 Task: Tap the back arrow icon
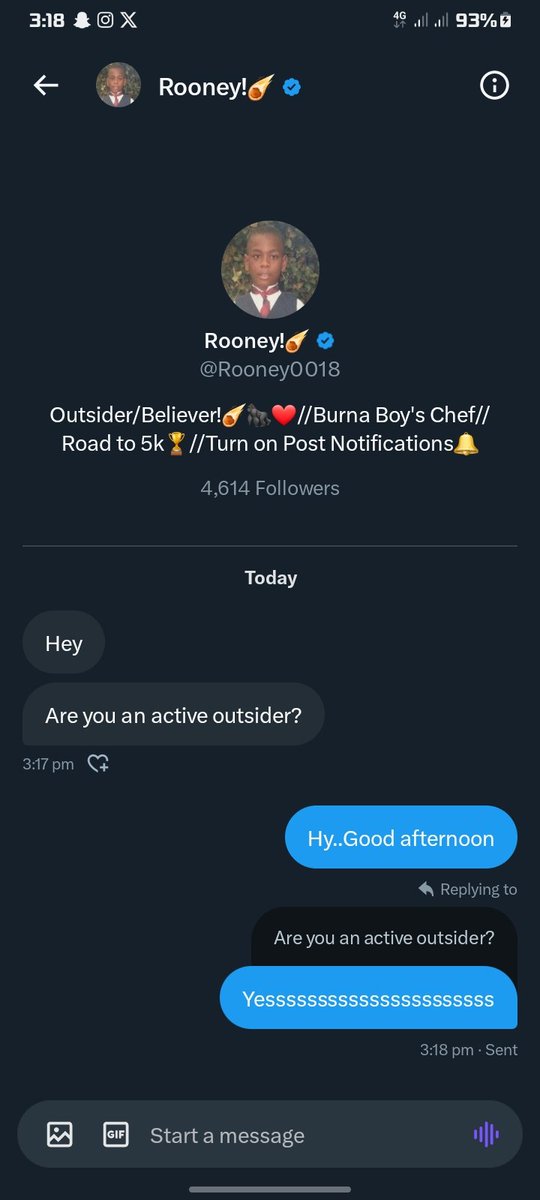pos(46,86)
